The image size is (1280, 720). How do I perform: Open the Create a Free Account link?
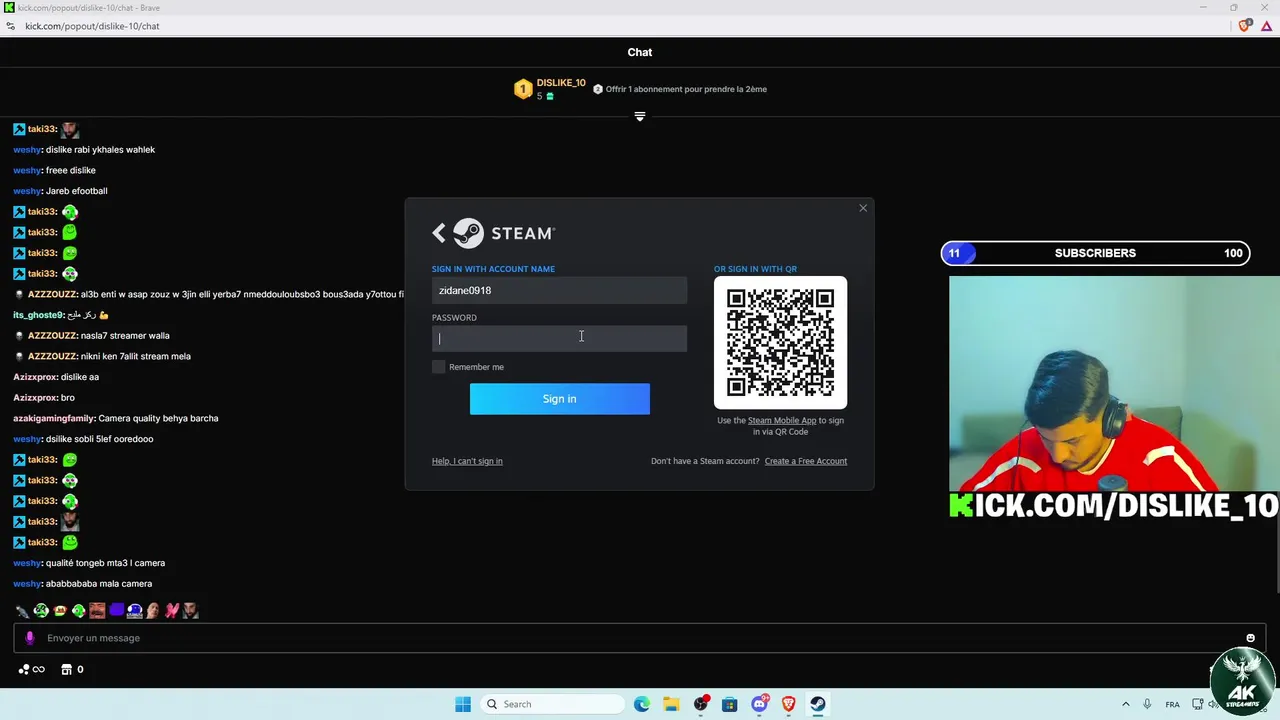coord(805,461)
